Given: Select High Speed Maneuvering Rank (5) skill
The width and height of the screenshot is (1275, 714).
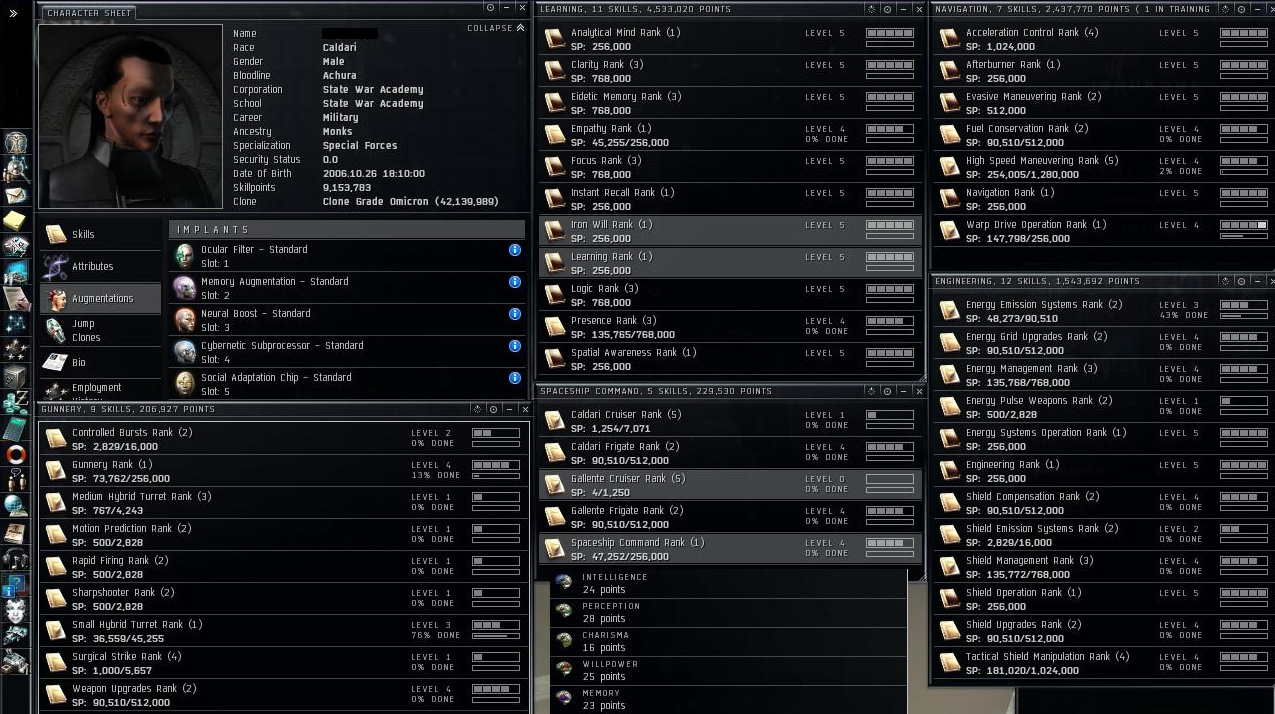Looking at the screenshot, I should click(x=1103, y=167).
